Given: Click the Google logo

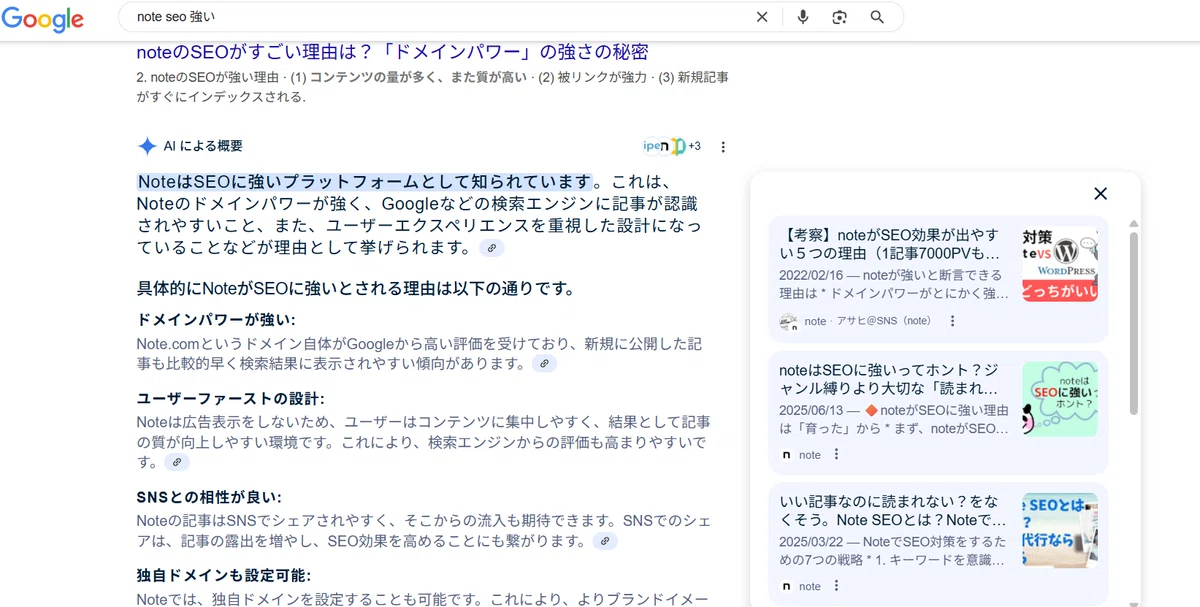Looking at the screenshot, I should 42,19.
